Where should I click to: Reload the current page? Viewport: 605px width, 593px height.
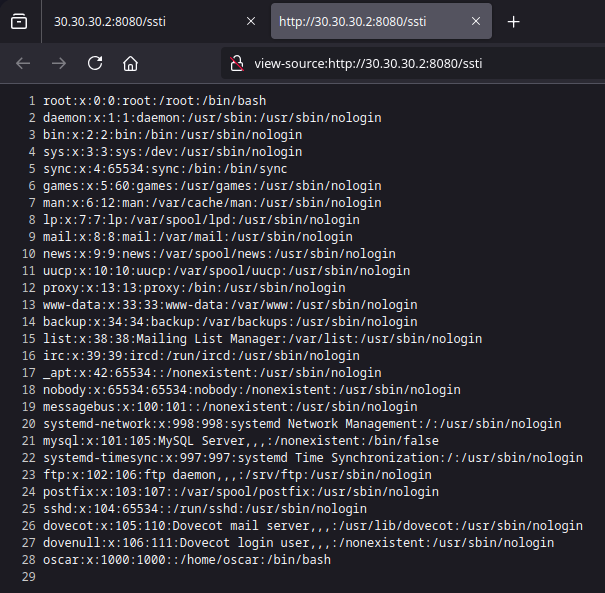click(95, 63)
